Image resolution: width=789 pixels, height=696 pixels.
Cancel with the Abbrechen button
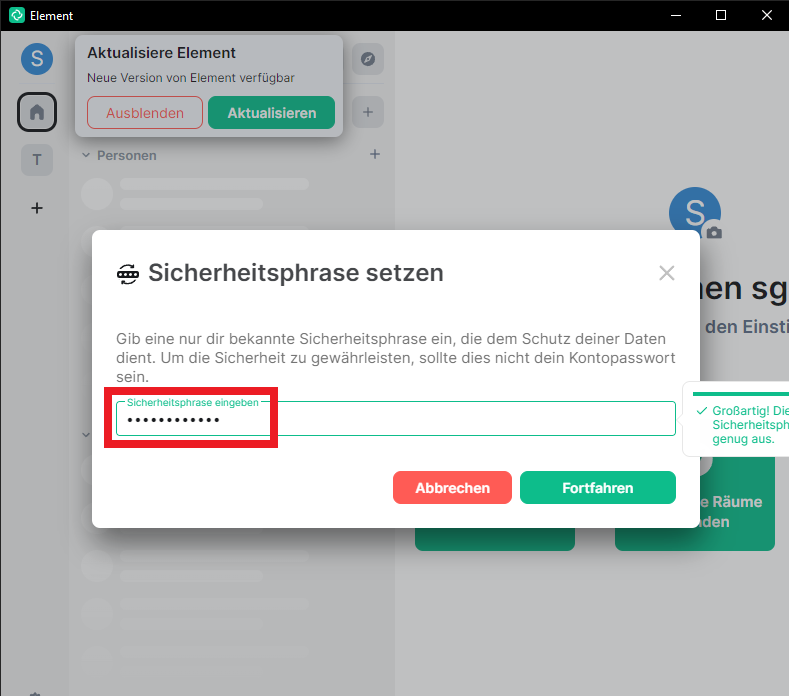click(452, 488)
